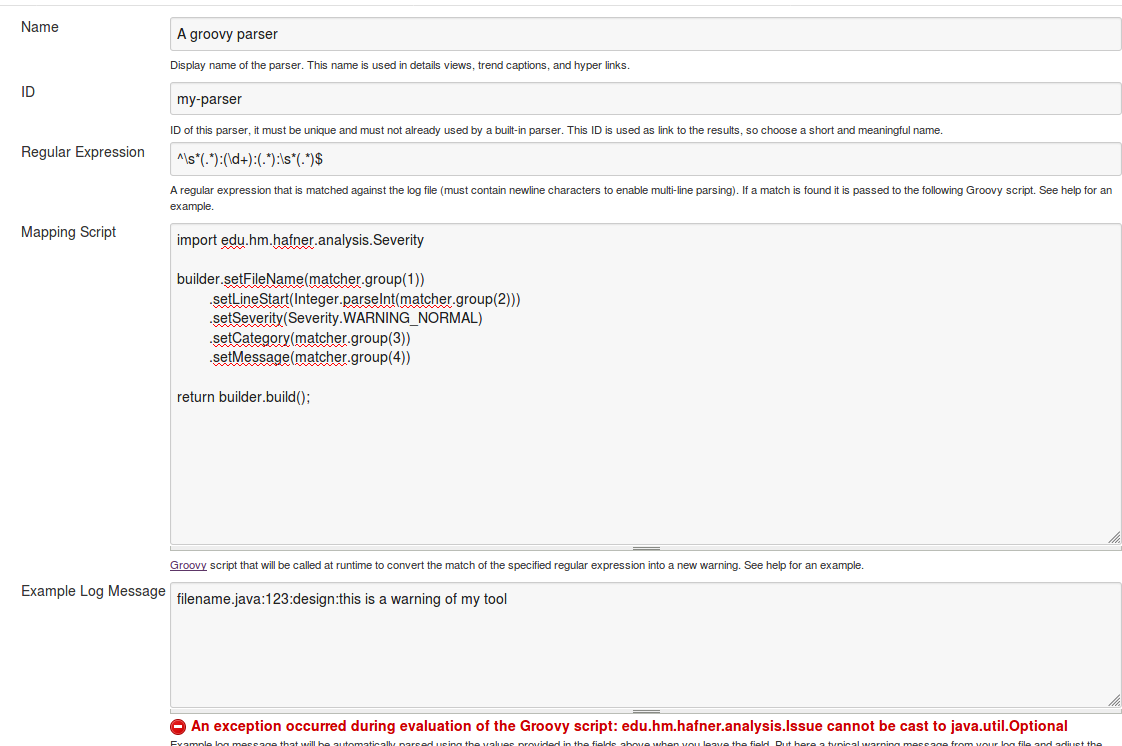
Task: Place cursor in the Regular Expression field
Action: pyautogui.click(x=645, y=159)
